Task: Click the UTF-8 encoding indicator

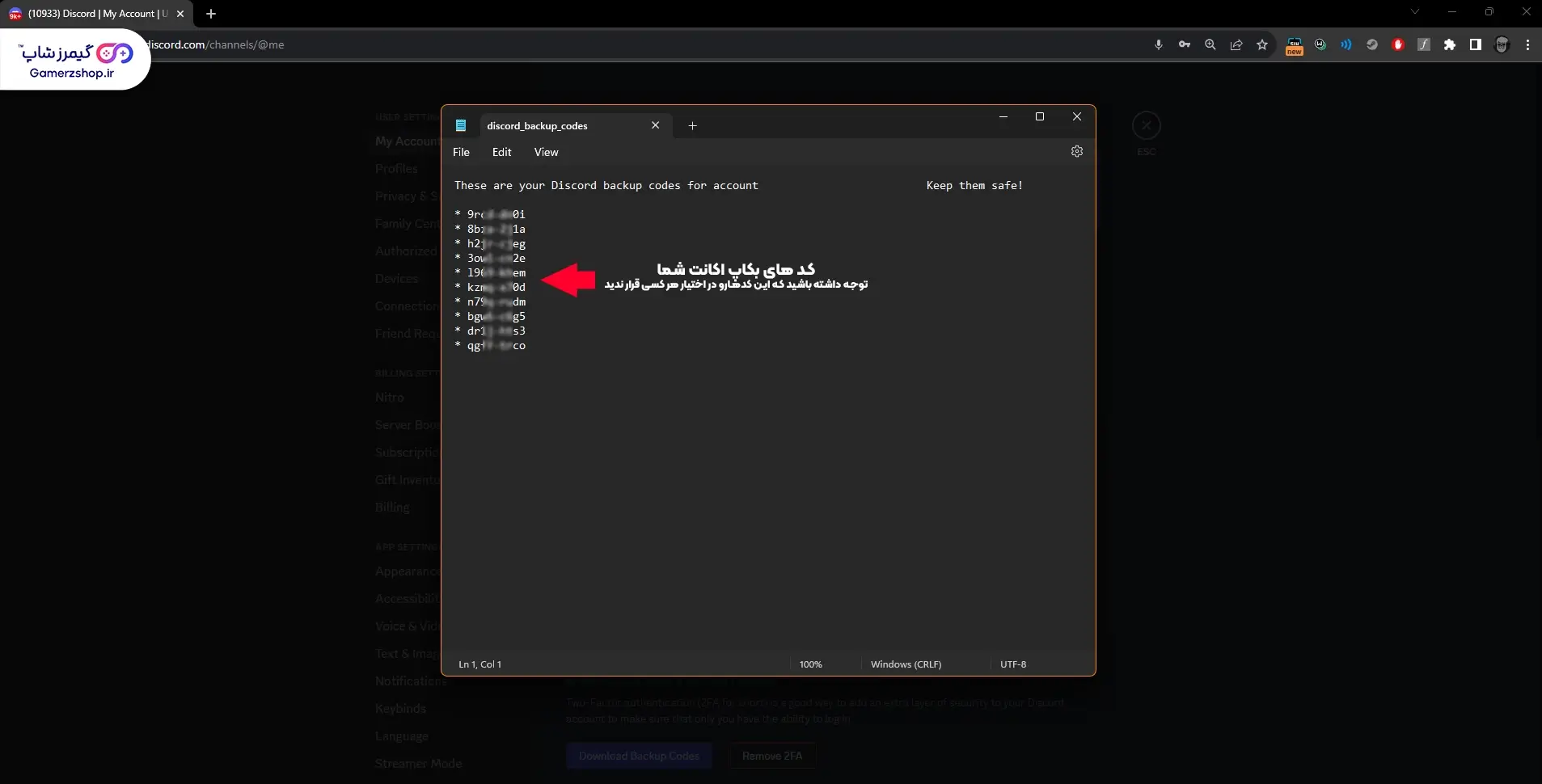Action: pos(1013,664)
